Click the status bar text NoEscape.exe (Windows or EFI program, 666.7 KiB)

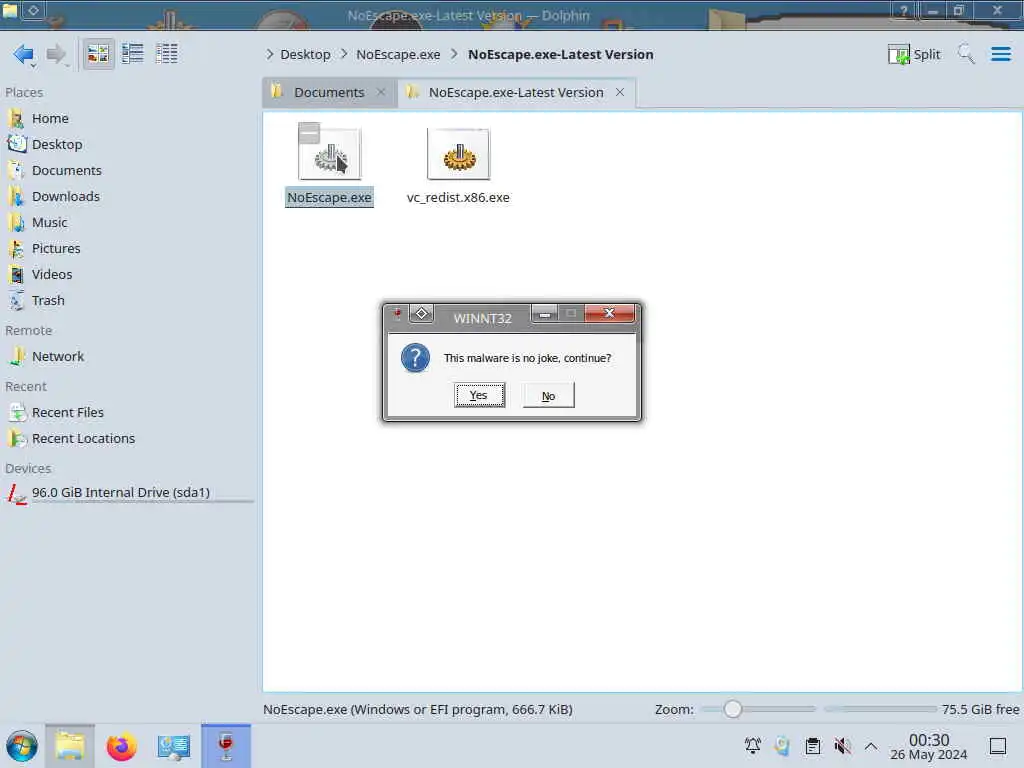click(418, 709)
